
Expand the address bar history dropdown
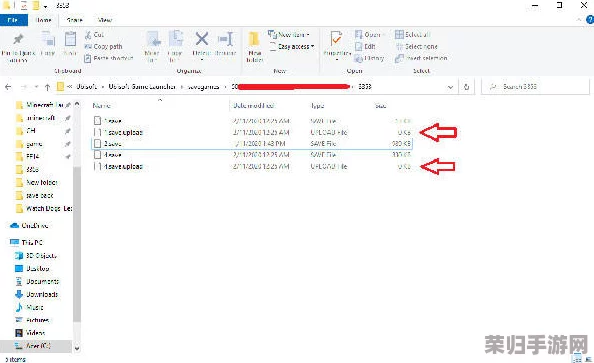[450, 87]
